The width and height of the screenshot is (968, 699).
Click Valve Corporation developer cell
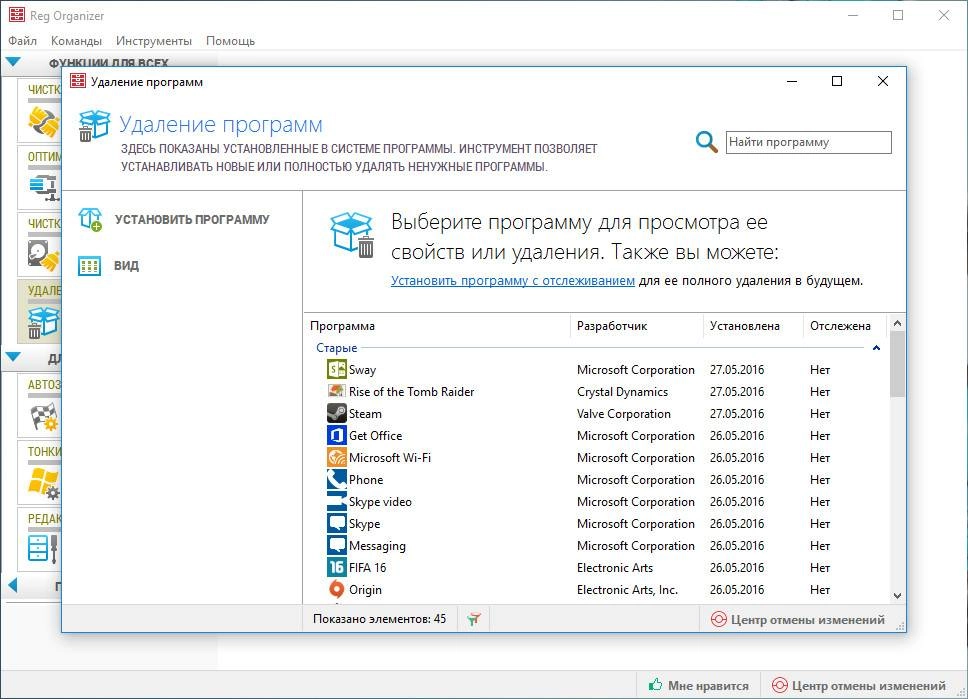[624, 414]
